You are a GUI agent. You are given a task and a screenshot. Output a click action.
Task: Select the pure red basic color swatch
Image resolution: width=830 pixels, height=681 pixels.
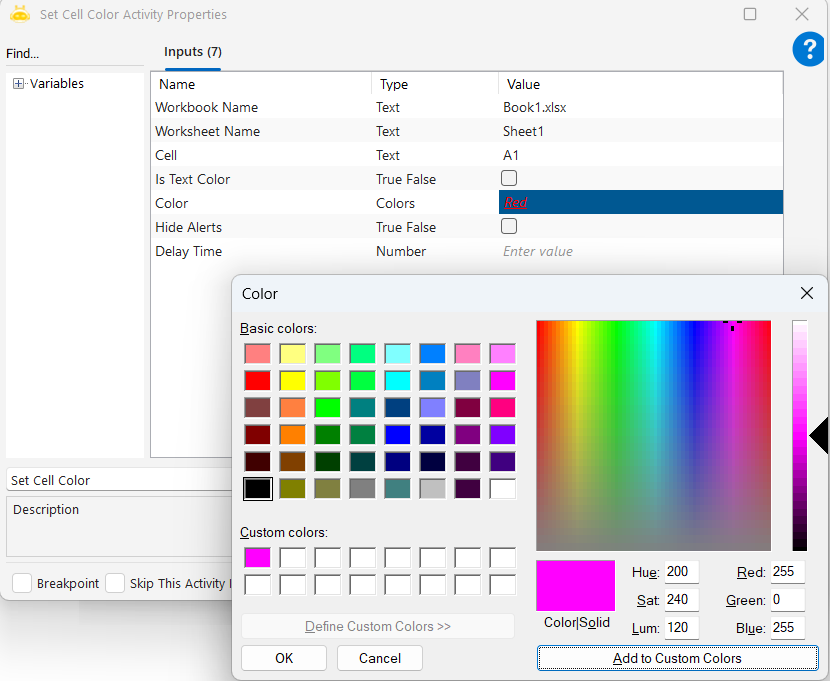(257, 380)
